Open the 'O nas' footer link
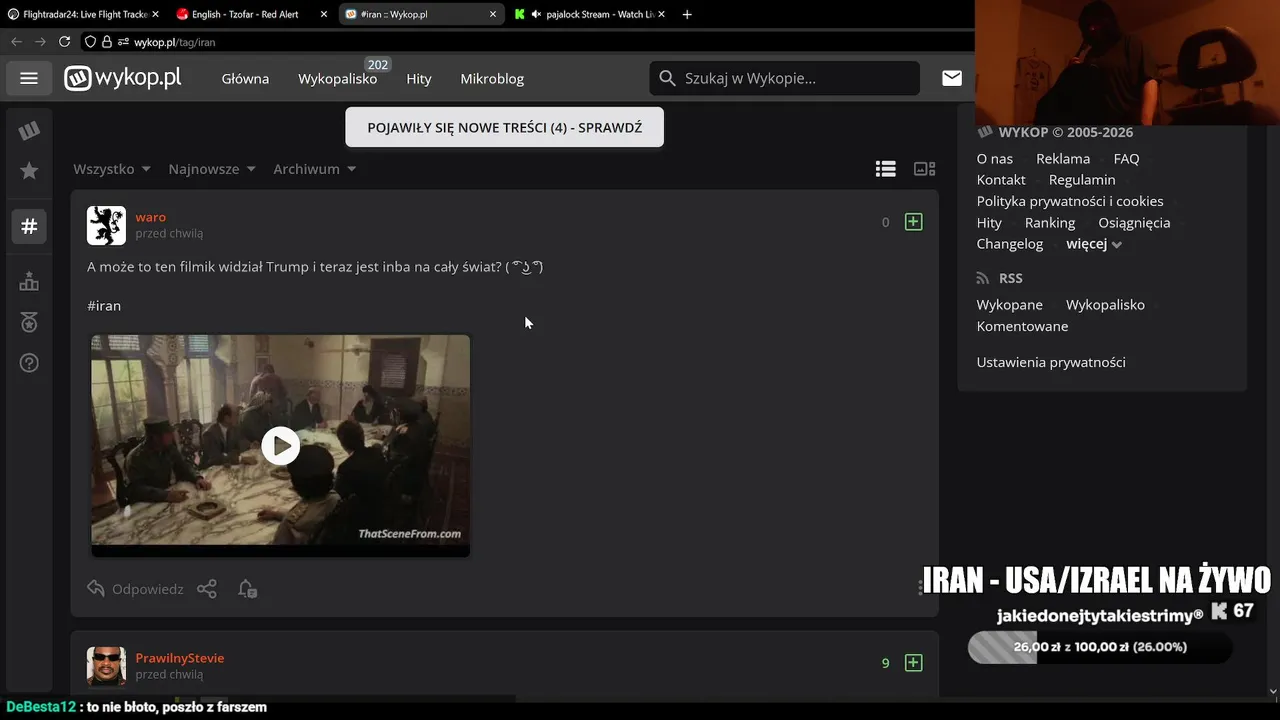 tap(995, 159)
